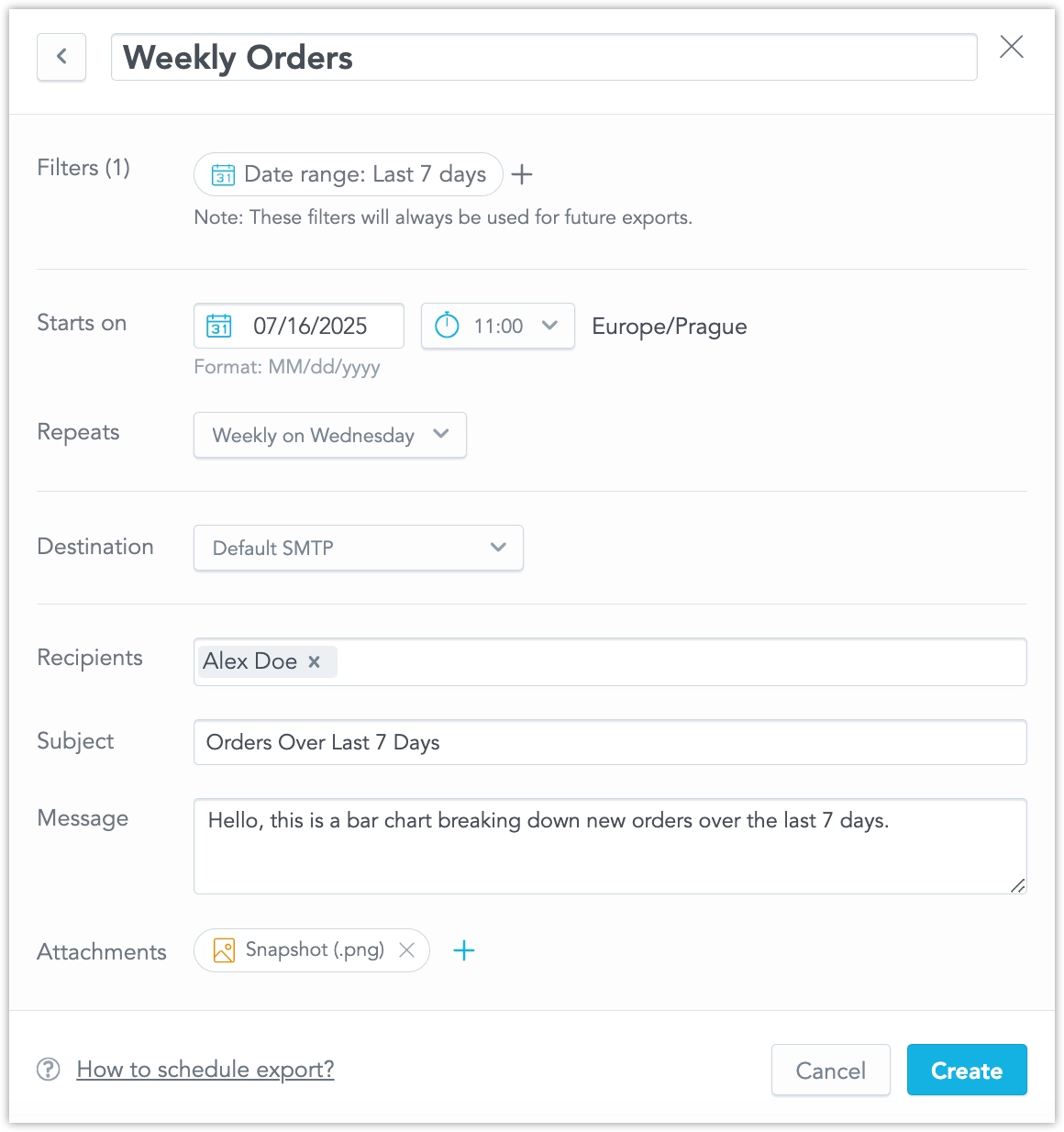Image resolution: width=1064 pixels, height=1132 pixels.
Task: Click the calendar icon in the Starts on field
Action: tap(218, 326)
